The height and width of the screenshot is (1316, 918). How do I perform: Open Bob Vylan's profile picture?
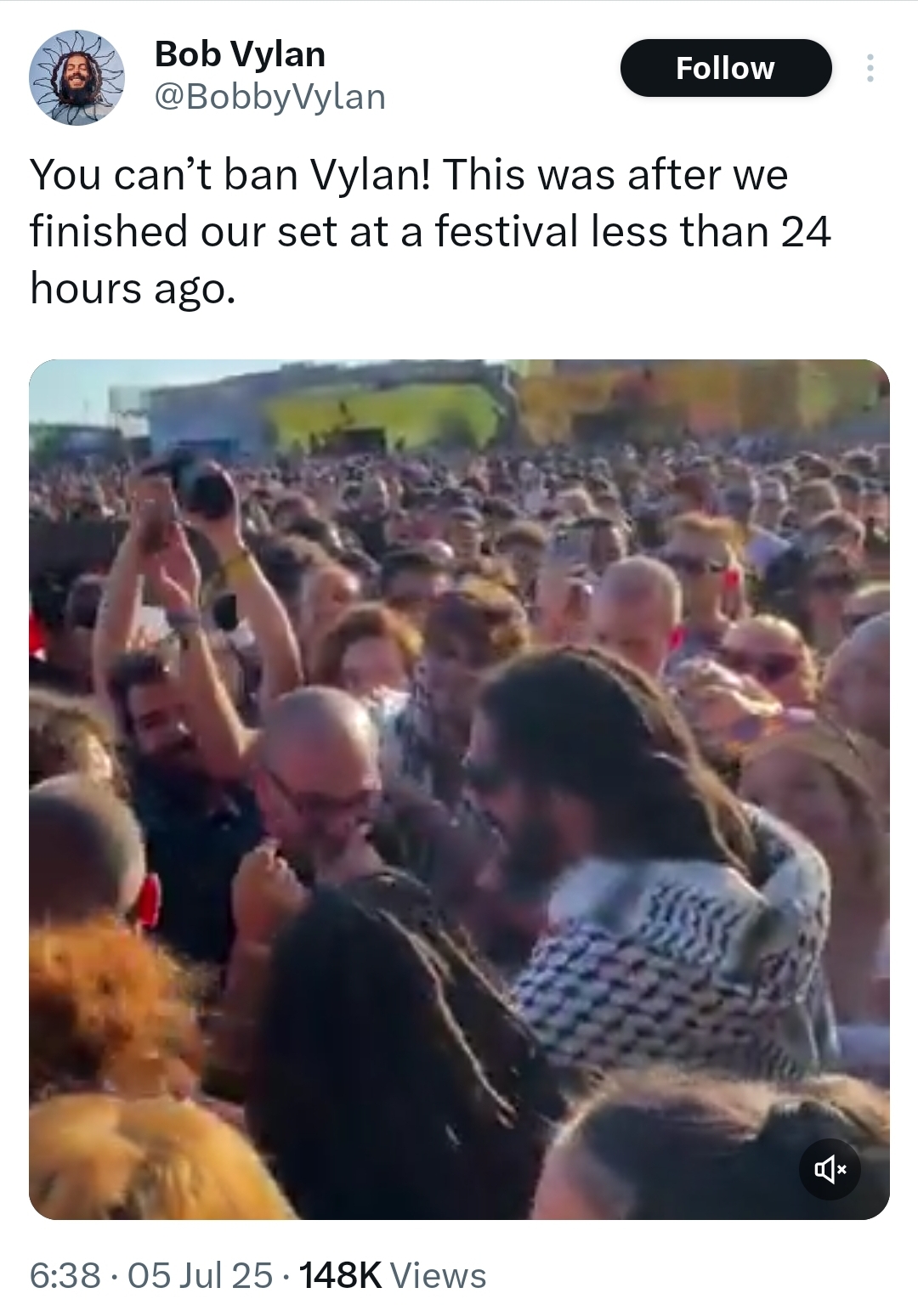[77, 77]
